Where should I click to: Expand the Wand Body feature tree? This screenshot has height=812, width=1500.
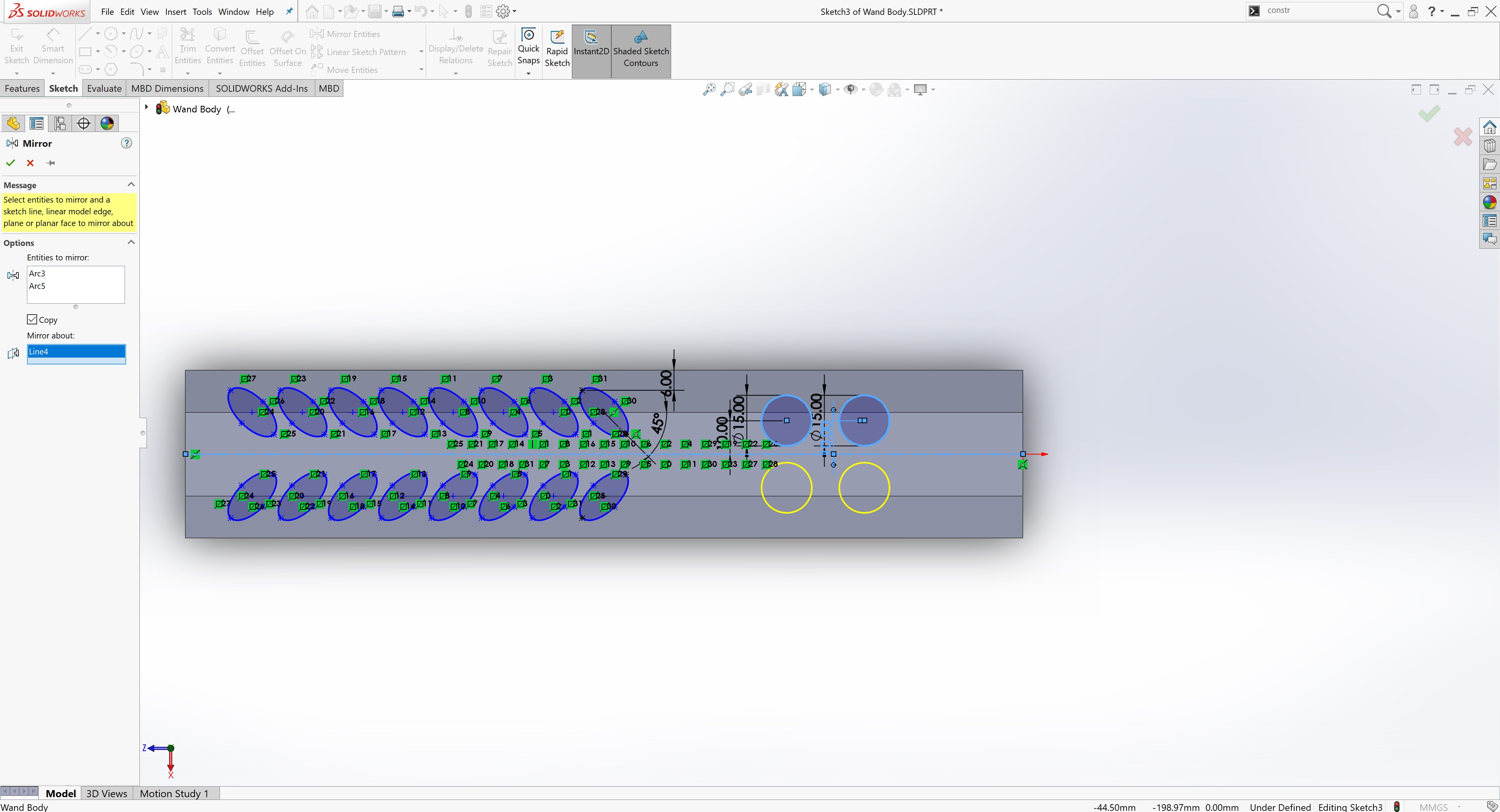[x=147, y=108]
